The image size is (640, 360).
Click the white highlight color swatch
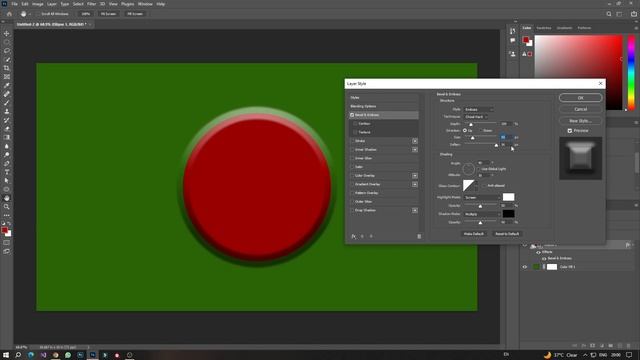509,198
